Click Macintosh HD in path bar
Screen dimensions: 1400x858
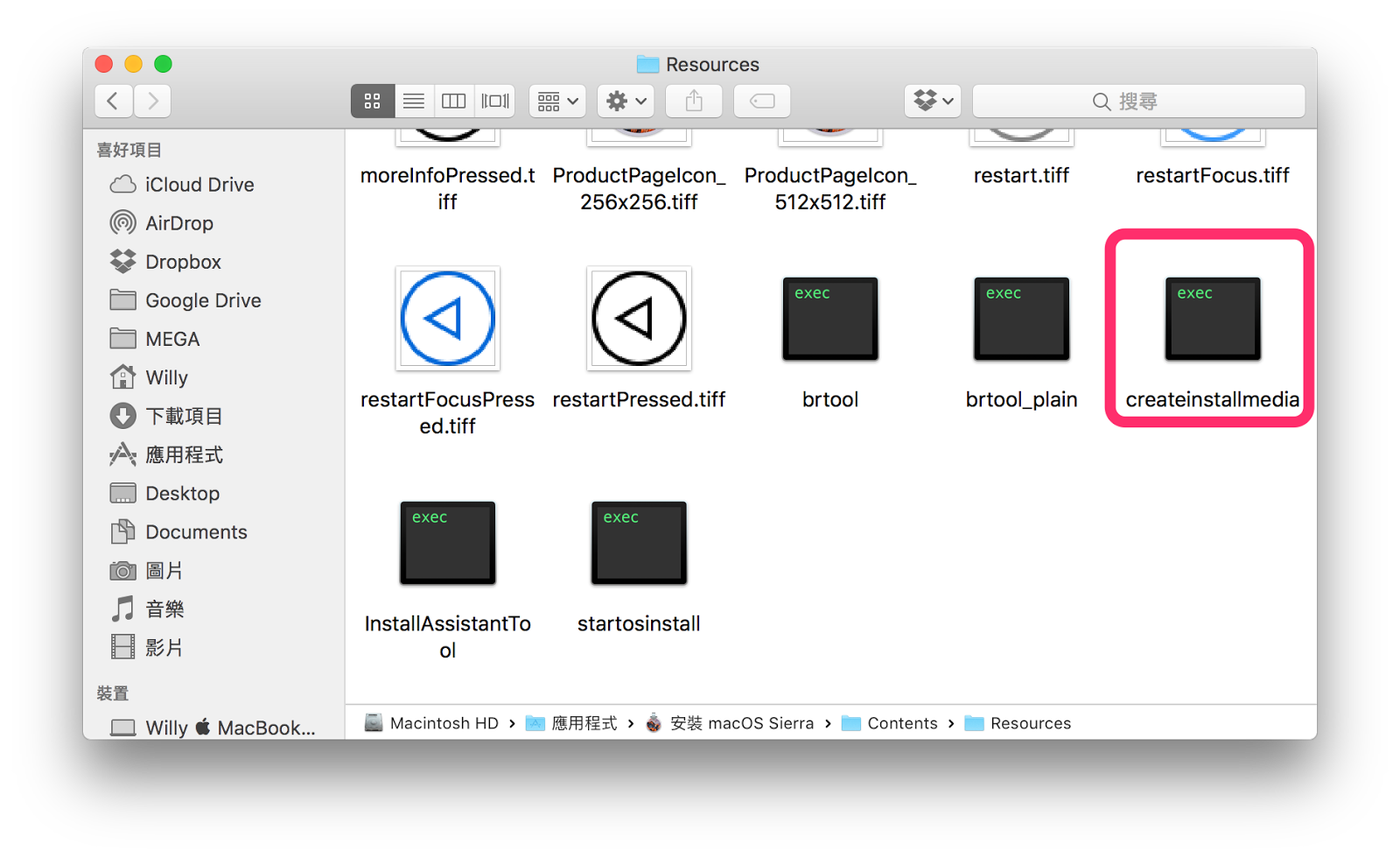431,723
